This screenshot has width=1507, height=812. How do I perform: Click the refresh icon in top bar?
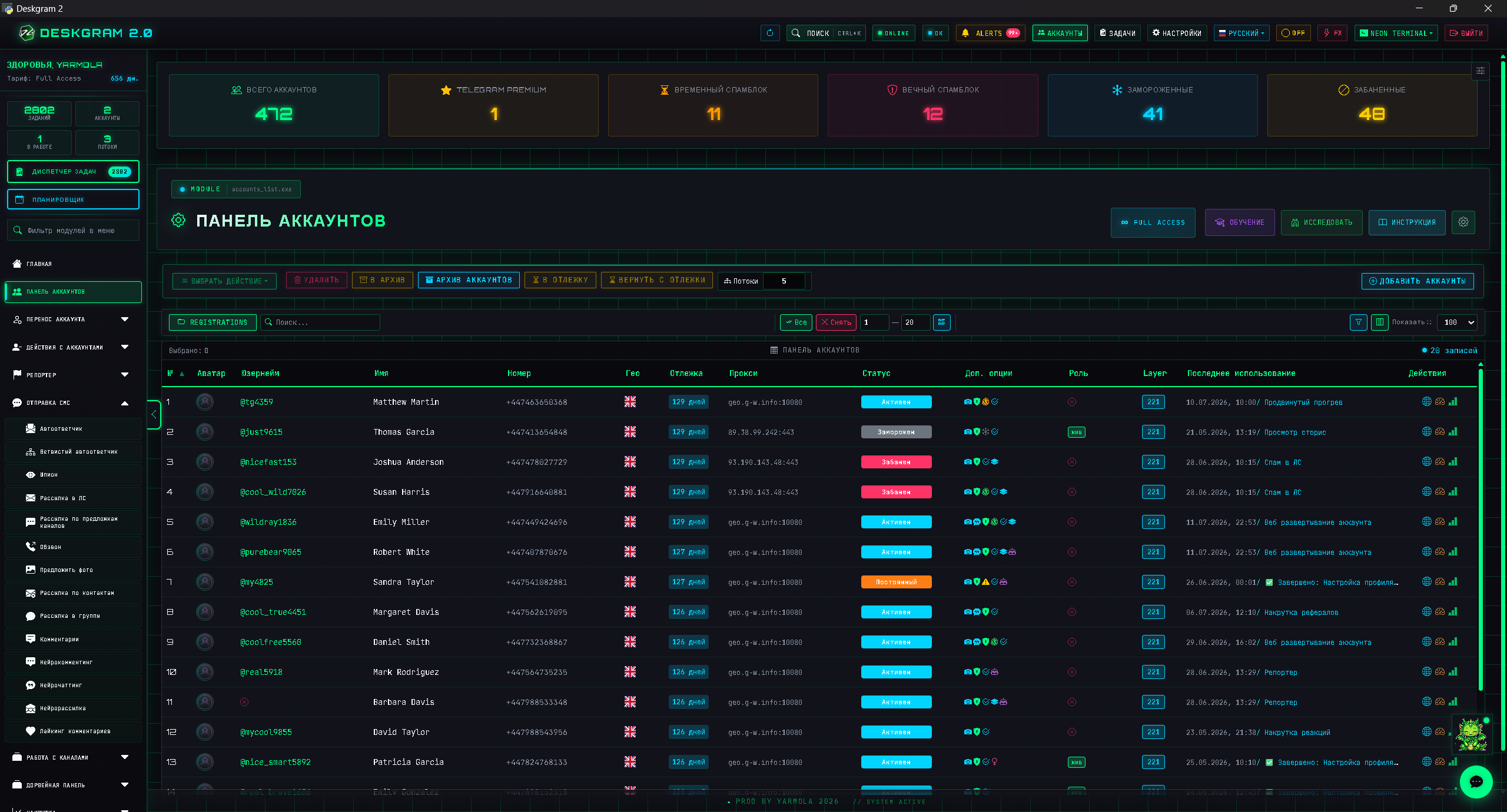770,33
